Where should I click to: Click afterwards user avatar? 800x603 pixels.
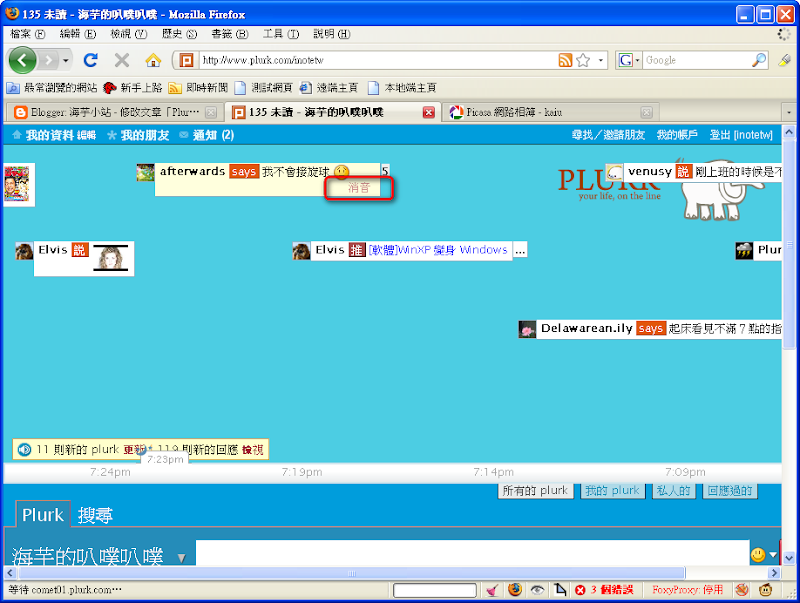pos(145,172)
